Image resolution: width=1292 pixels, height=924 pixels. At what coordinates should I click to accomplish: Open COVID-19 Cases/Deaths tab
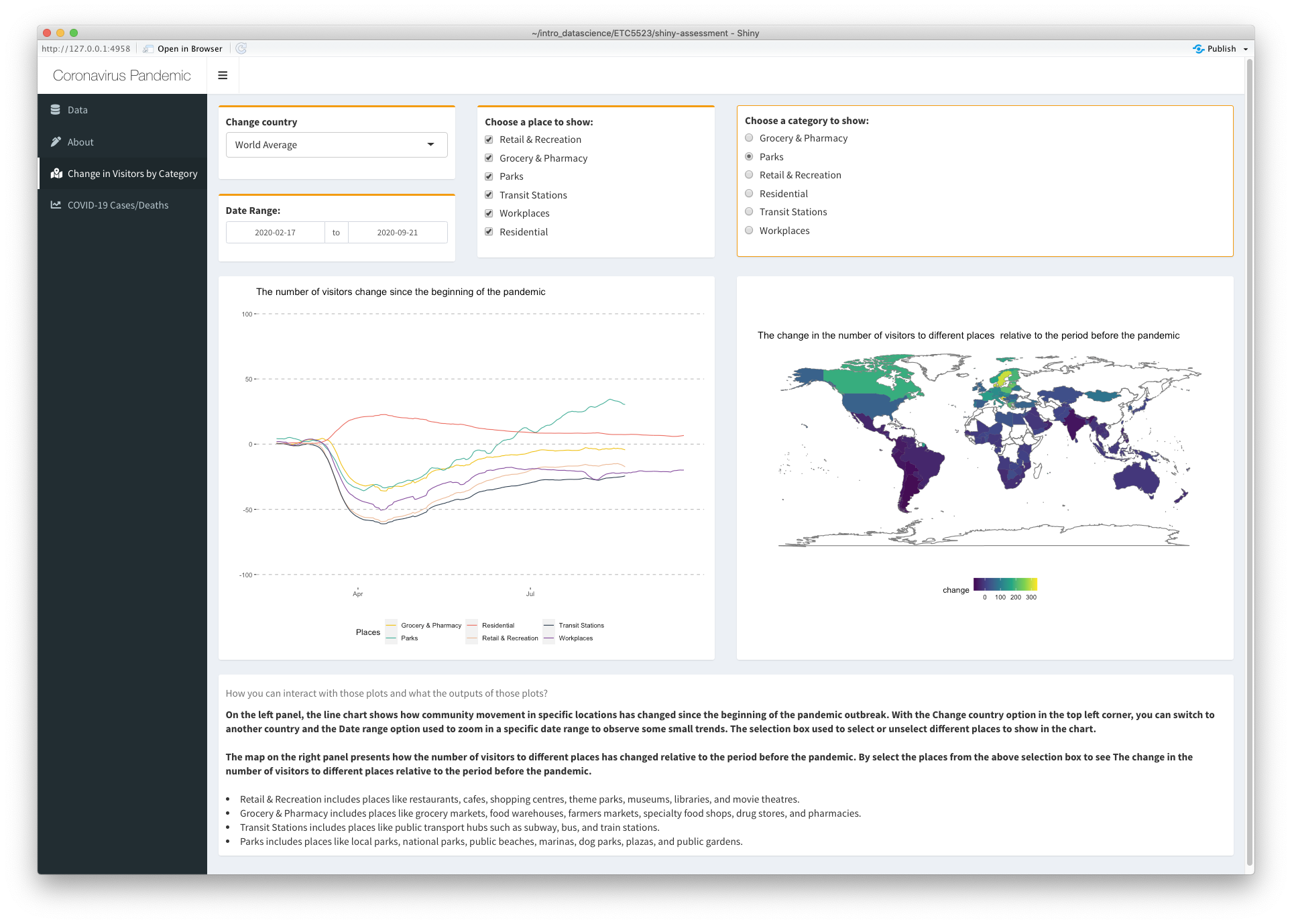(x=122, y=205)
